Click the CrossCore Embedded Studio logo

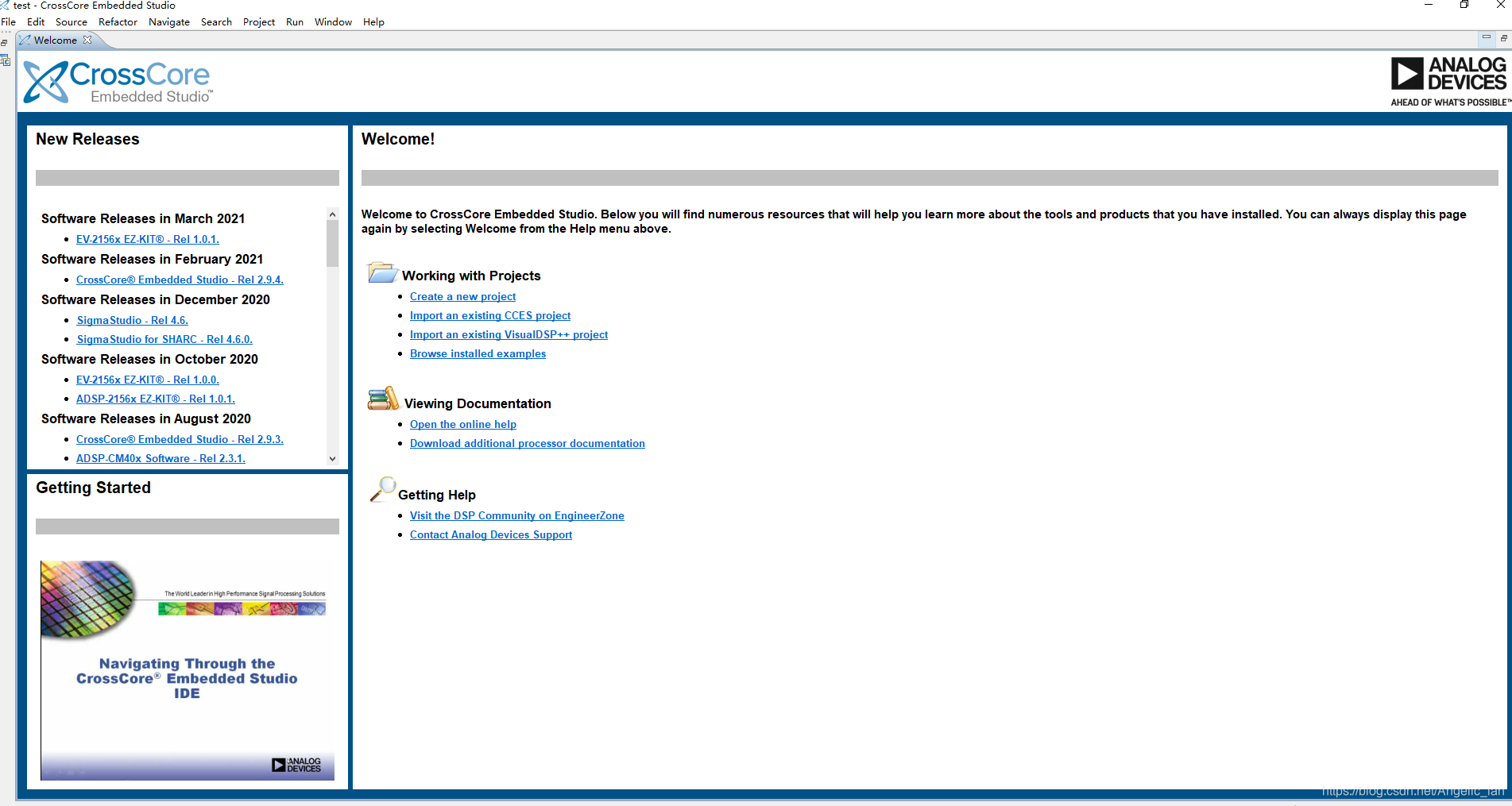[x=118, y=83]
